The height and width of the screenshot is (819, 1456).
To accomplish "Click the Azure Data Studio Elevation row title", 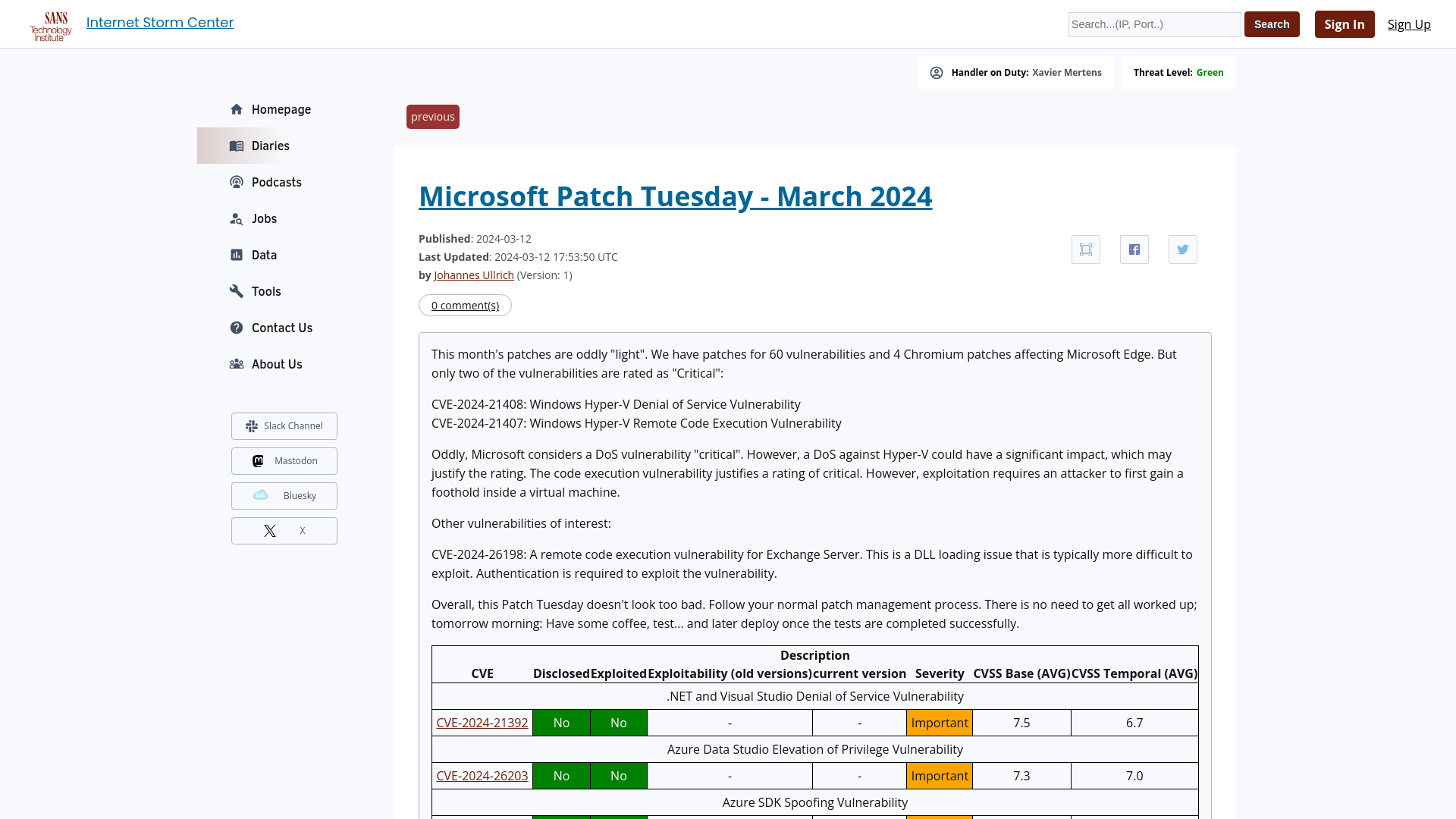I will (815, 749).
